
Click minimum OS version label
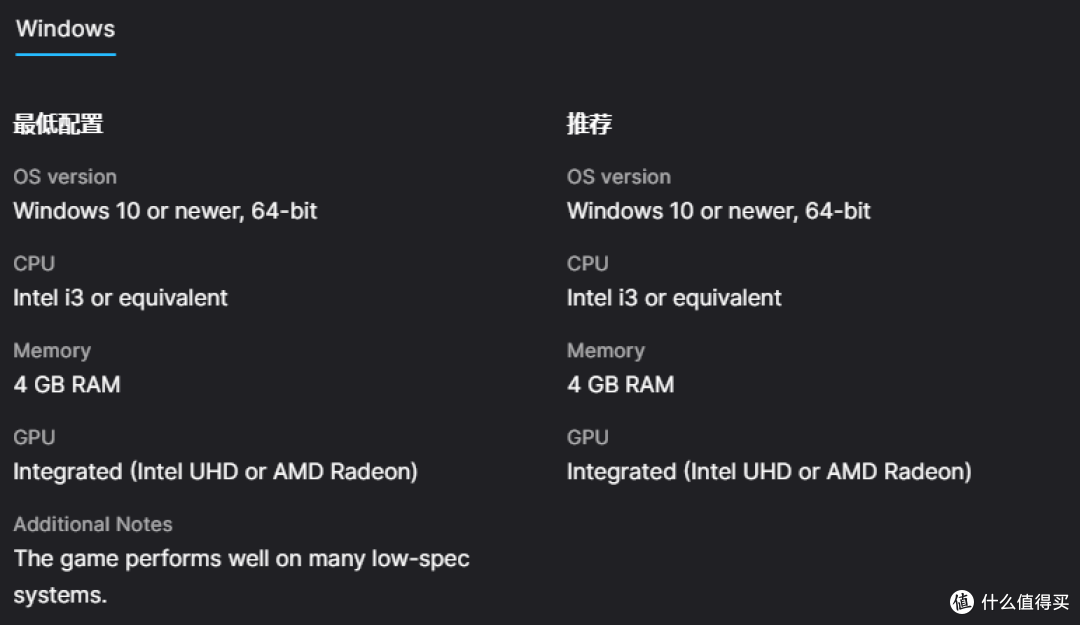pyautogui.click(x=65, y=177)
